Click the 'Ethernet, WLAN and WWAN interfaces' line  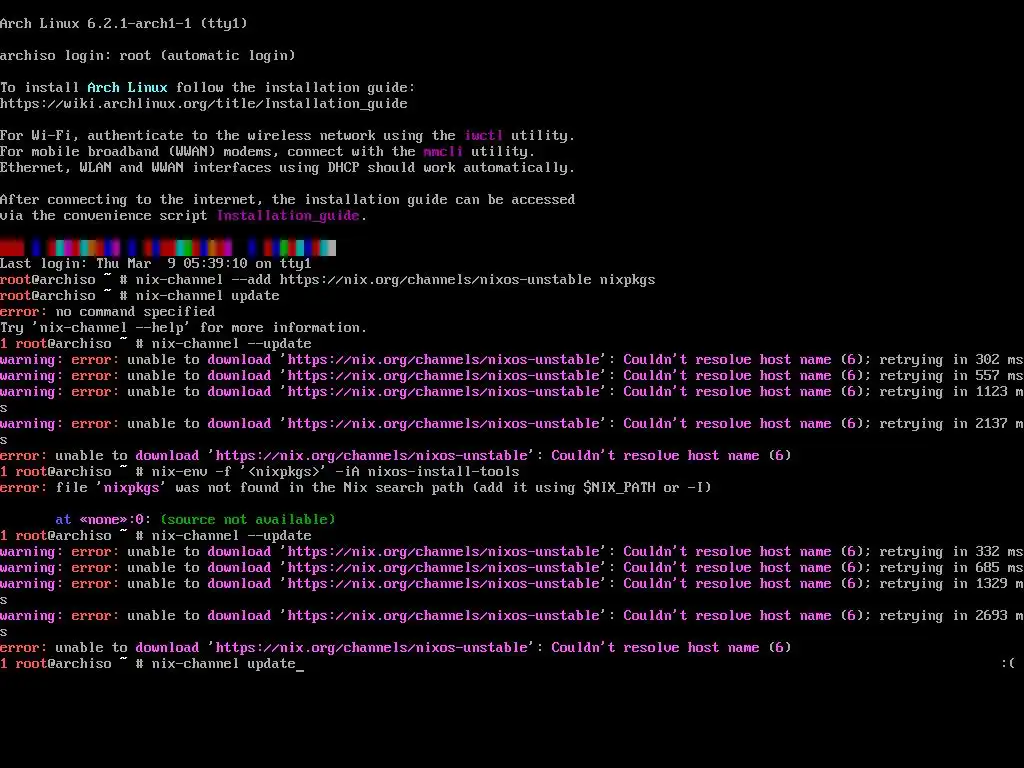click(x=287, y=168)
